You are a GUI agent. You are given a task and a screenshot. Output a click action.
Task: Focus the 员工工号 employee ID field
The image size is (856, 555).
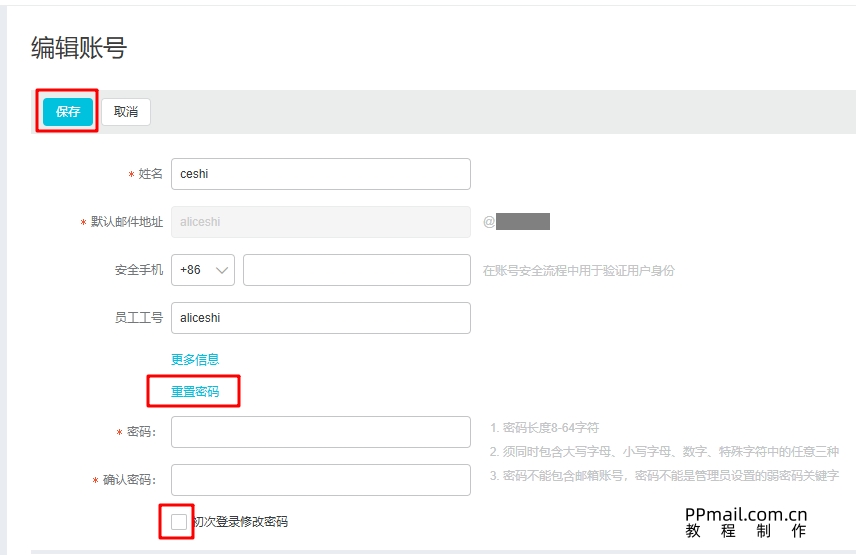(320, 318)
